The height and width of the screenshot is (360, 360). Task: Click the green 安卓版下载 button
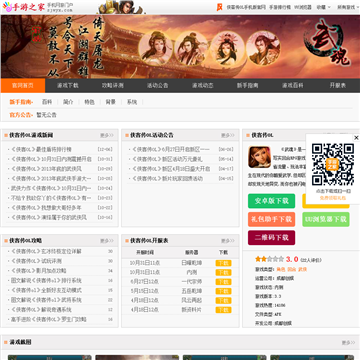(272, 201)
